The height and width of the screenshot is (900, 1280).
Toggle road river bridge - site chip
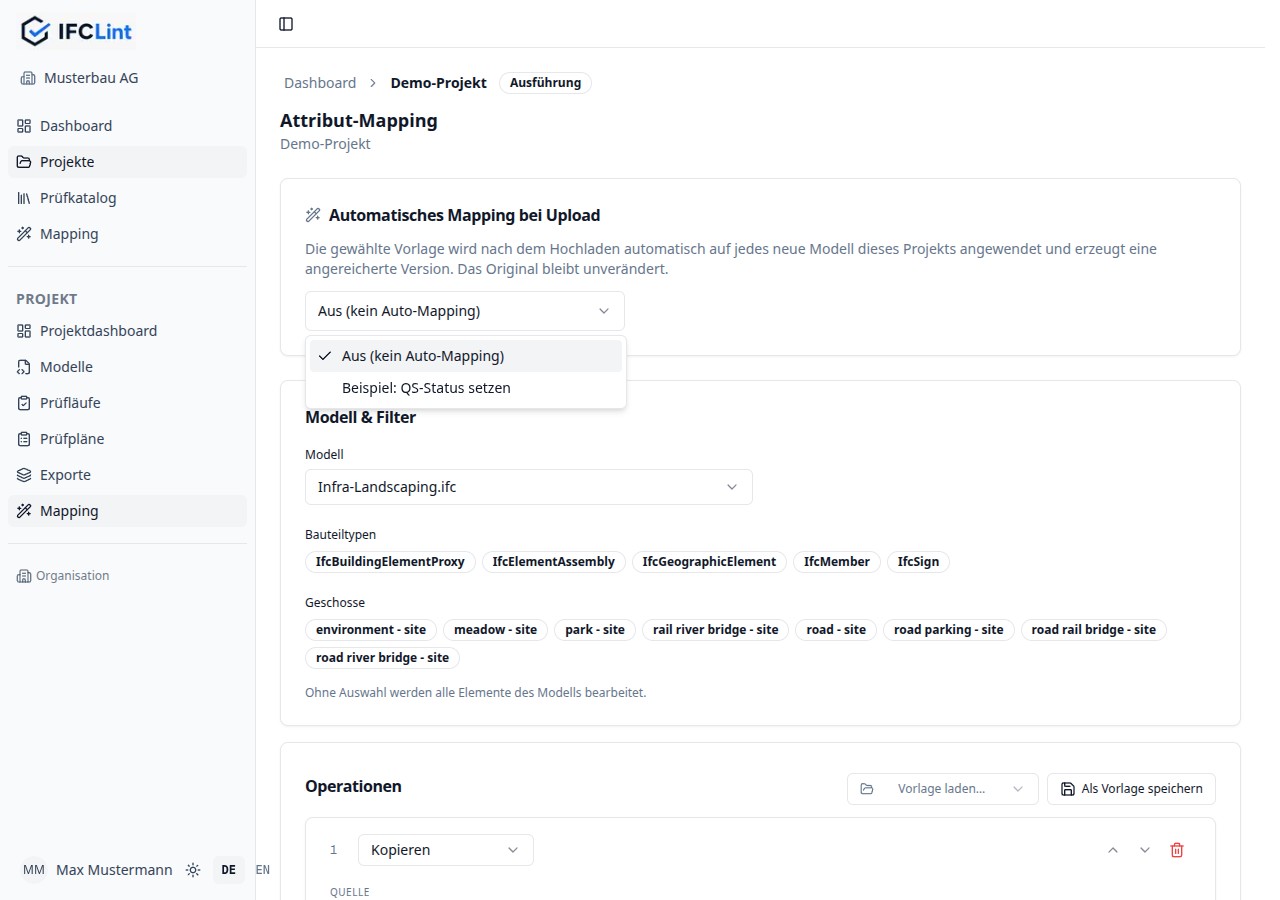[x=383, y=658]
